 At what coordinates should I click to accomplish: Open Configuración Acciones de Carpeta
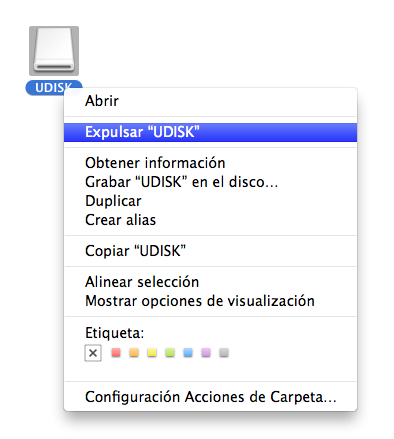point(210,397)
